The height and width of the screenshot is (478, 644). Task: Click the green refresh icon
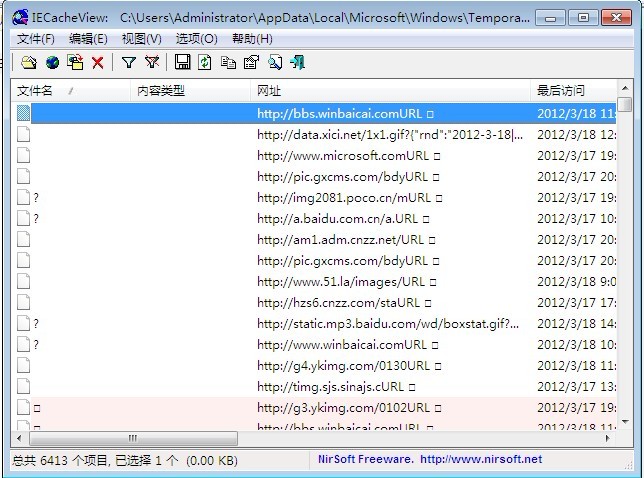(205, 62)
